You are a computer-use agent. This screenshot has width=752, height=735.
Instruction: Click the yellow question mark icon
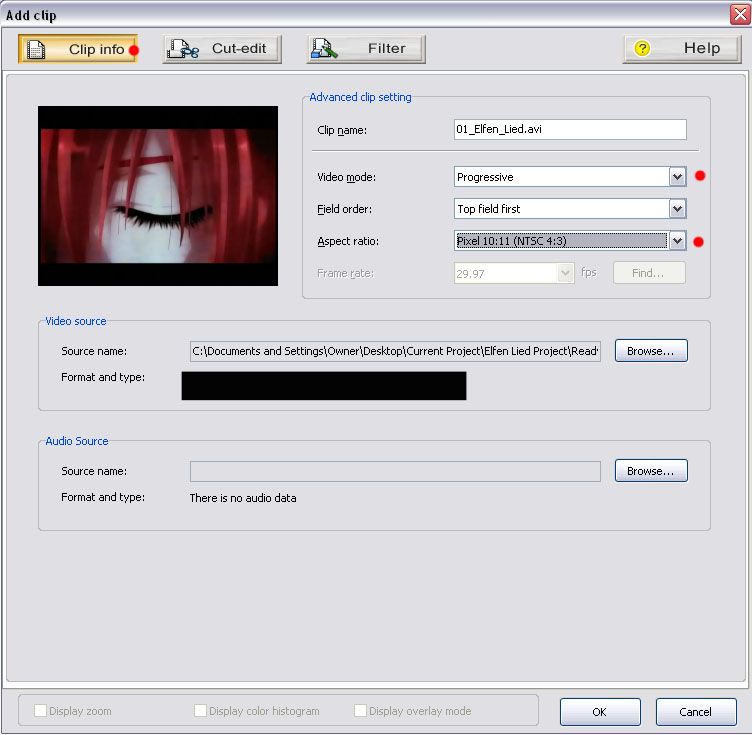tap(642, 48)
